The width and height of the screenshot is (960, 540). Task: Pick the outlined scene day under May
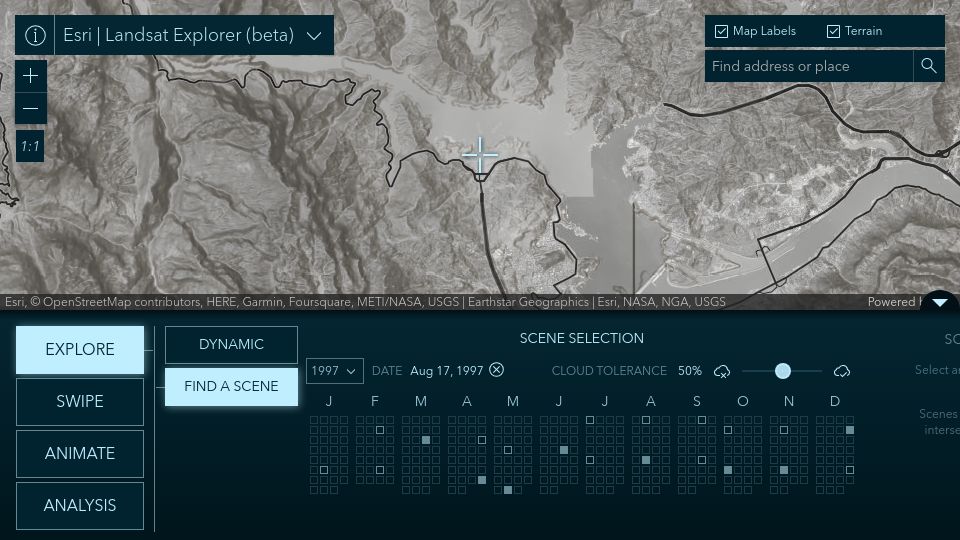(x=508, y=450)
